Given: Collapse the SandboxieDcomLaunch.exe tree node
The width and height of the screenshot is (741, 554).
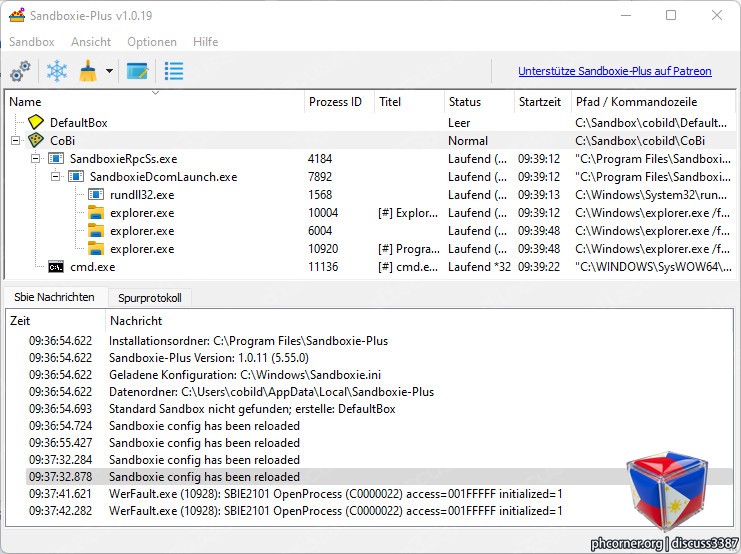Looking at the screenshot, I should point(56,176).
